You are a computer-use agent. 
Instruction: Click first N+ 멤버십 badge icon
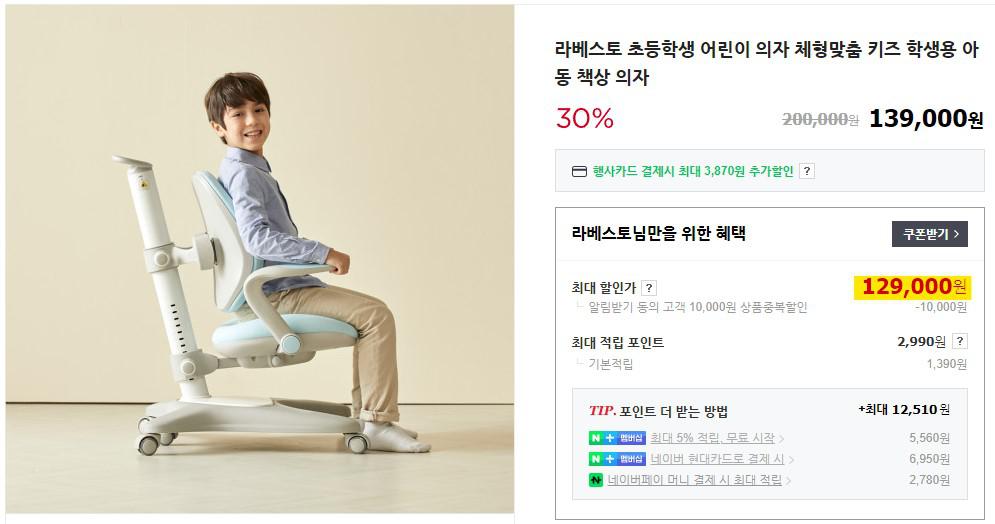[617, 438]
